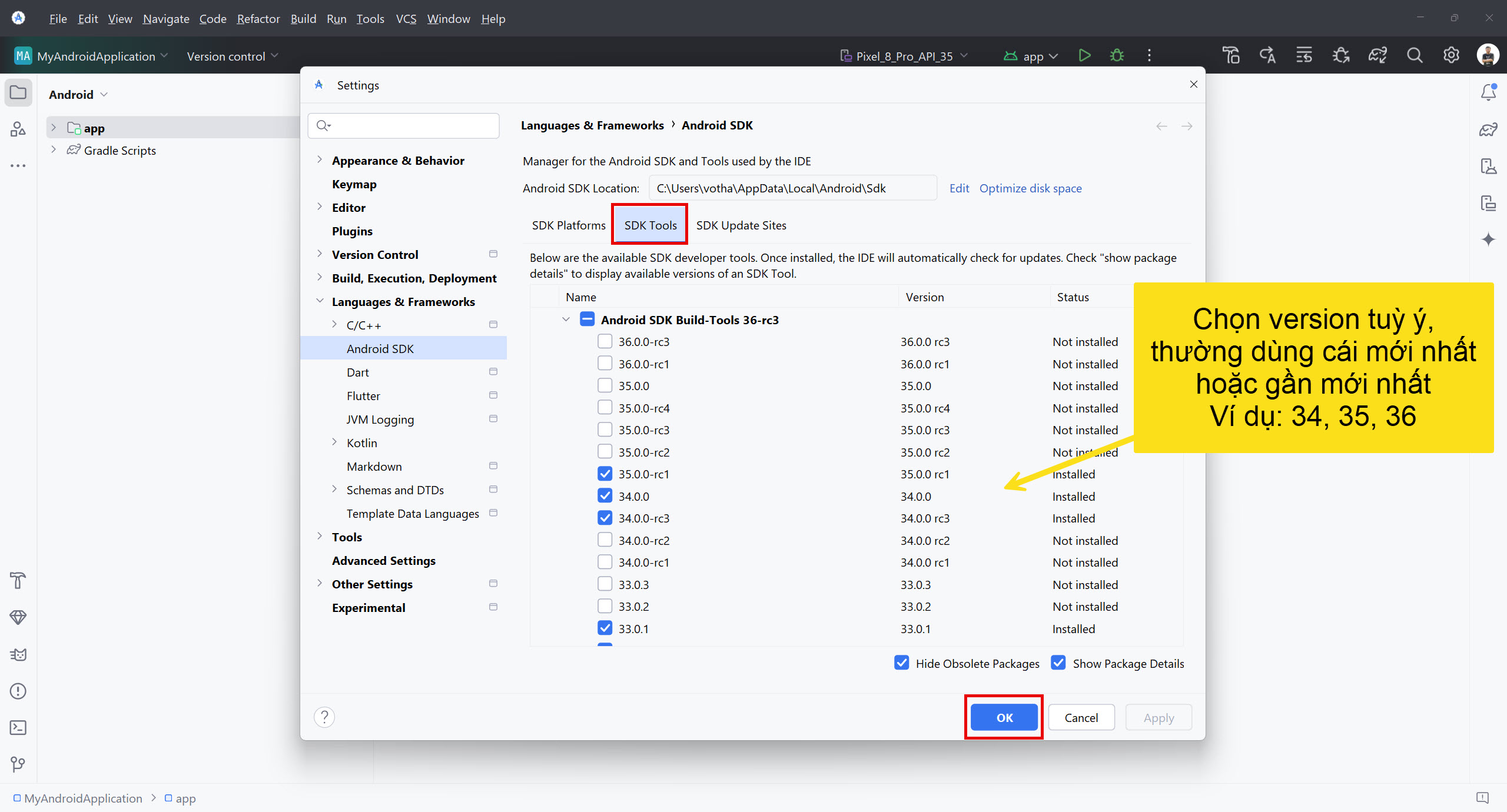Uncheck the 34.0.0 build tools checkbox
Viewport: 1507px width, 812px height.
point(605,496)
